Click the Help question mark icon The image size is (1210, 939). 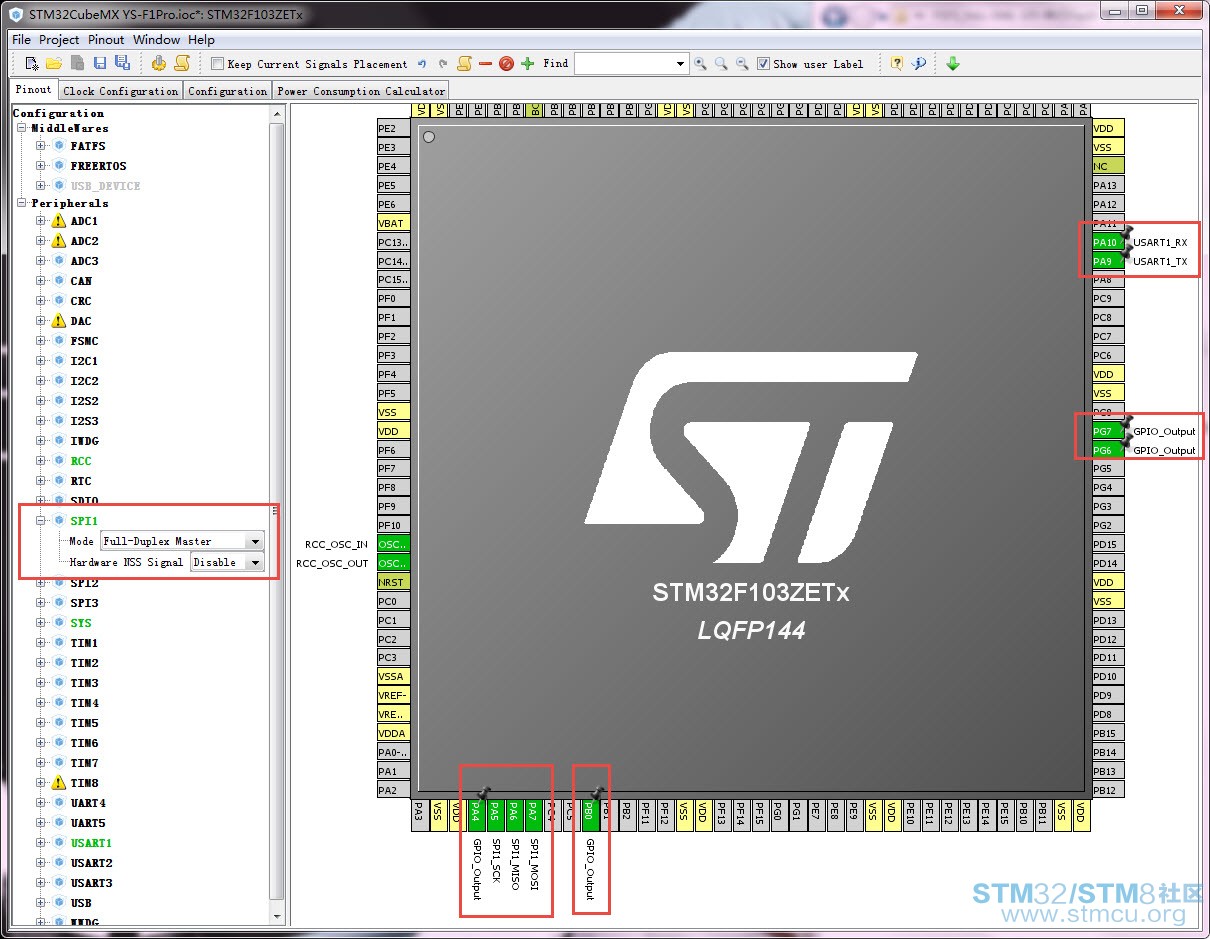[897, 63]
